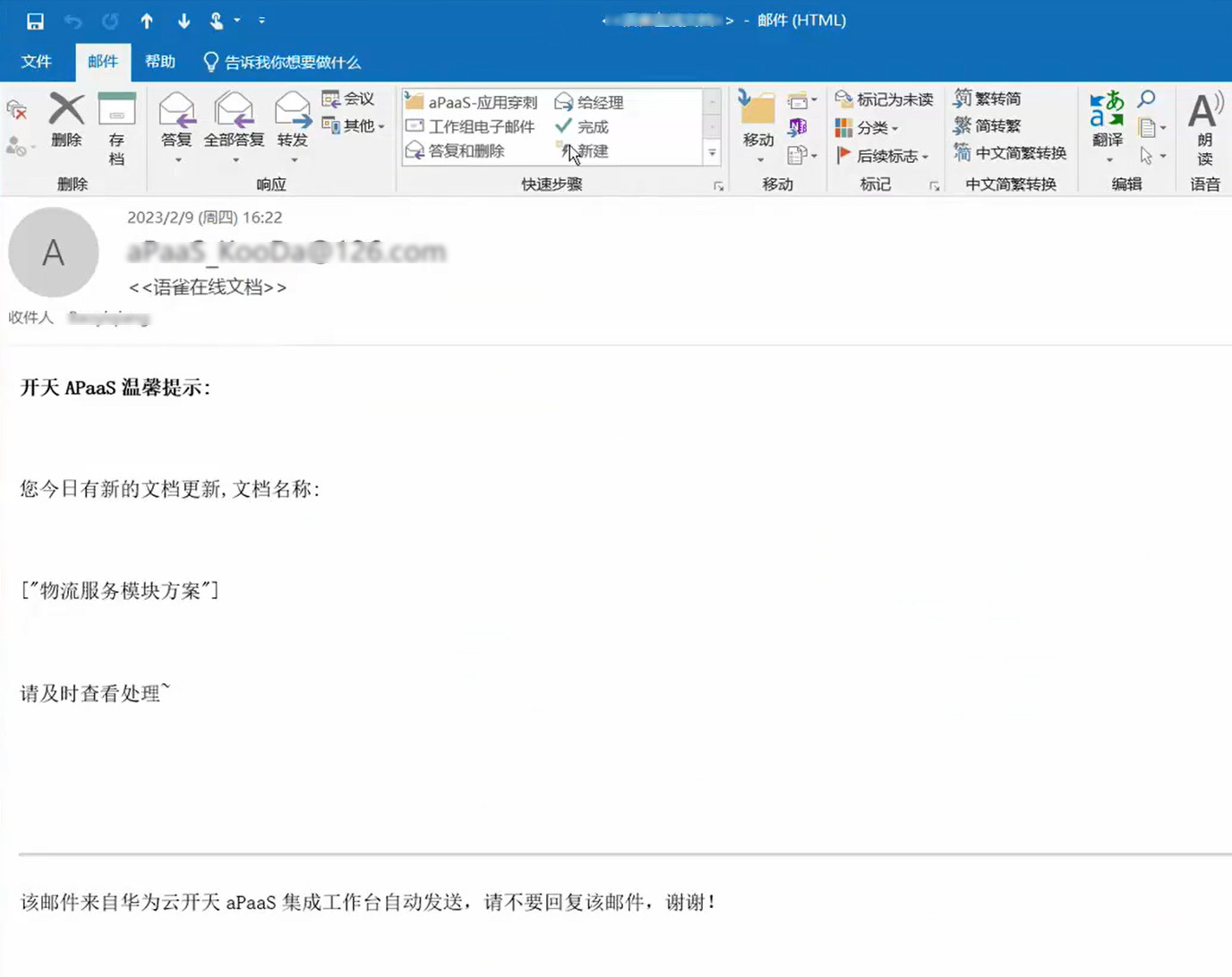Open the Related items dropdown icon

pos(1151,127)
